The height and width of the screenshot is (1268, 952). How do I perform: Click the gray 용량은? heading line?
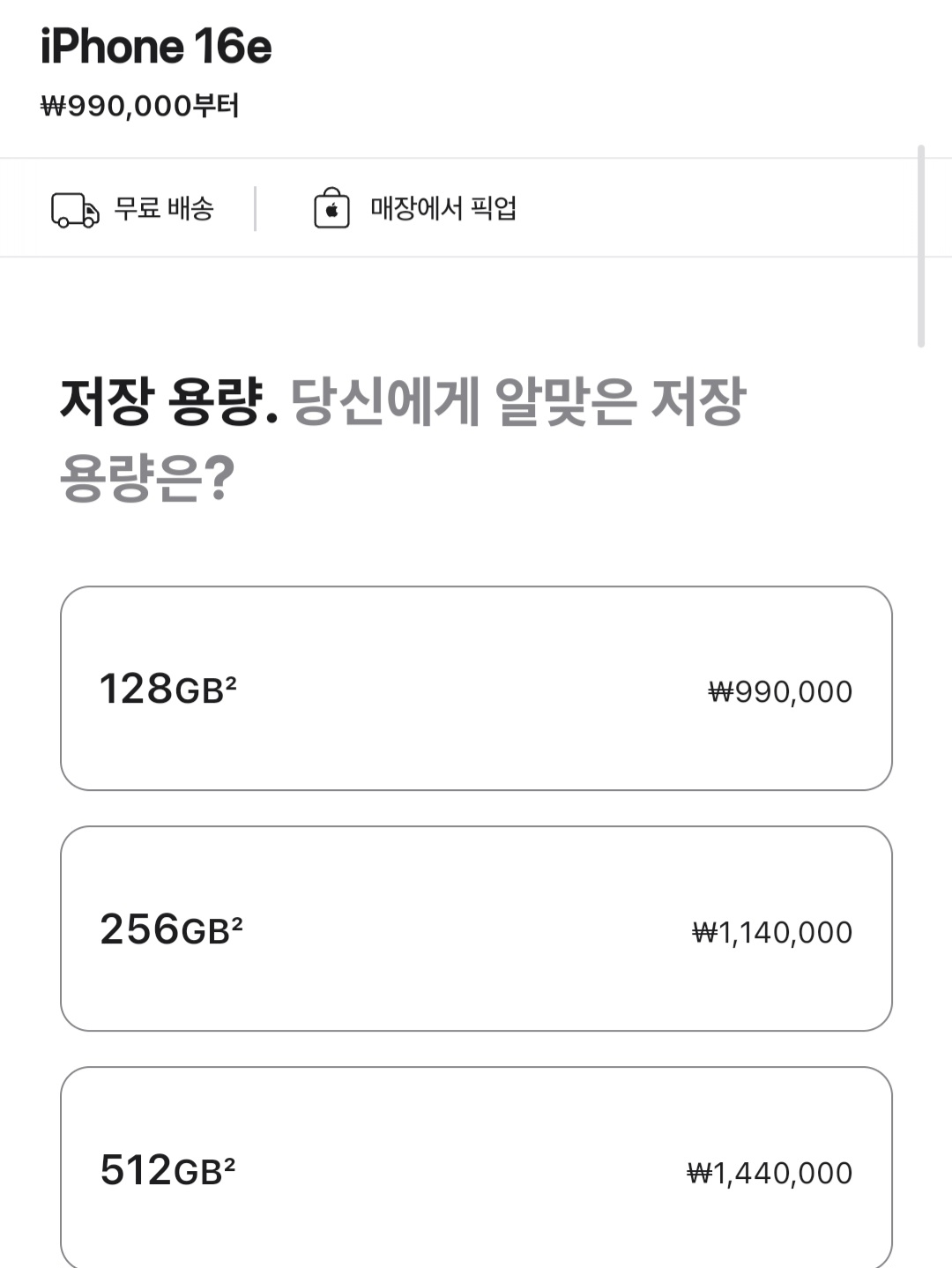pos(147,478)
